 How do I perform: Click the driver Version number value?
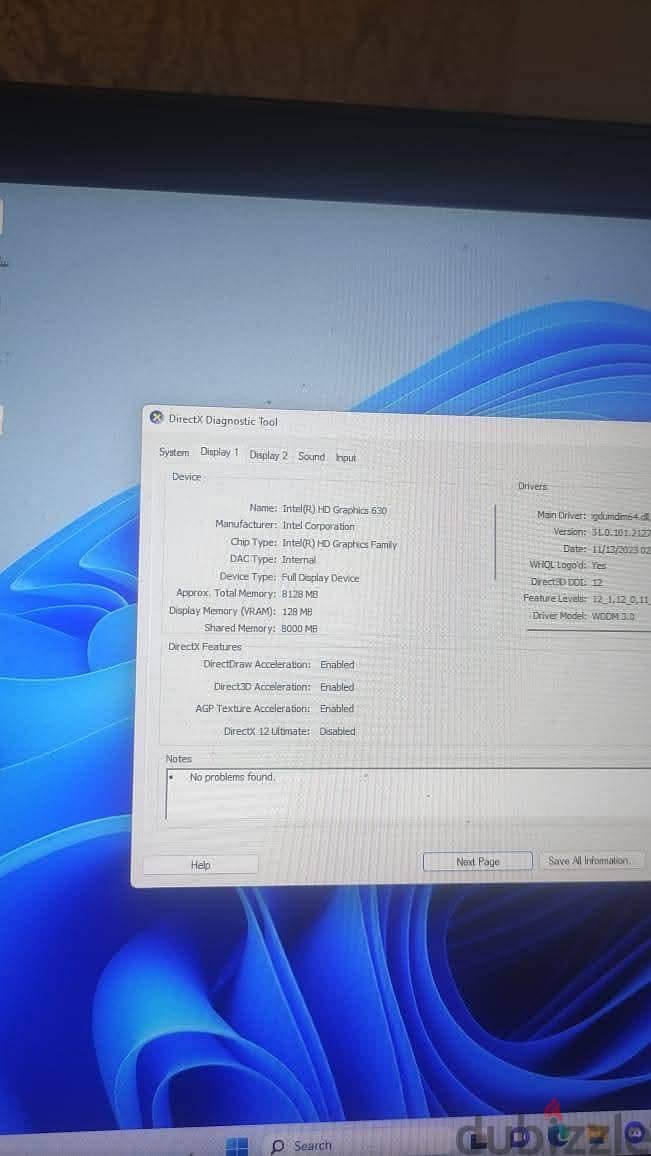click(621, 532)
